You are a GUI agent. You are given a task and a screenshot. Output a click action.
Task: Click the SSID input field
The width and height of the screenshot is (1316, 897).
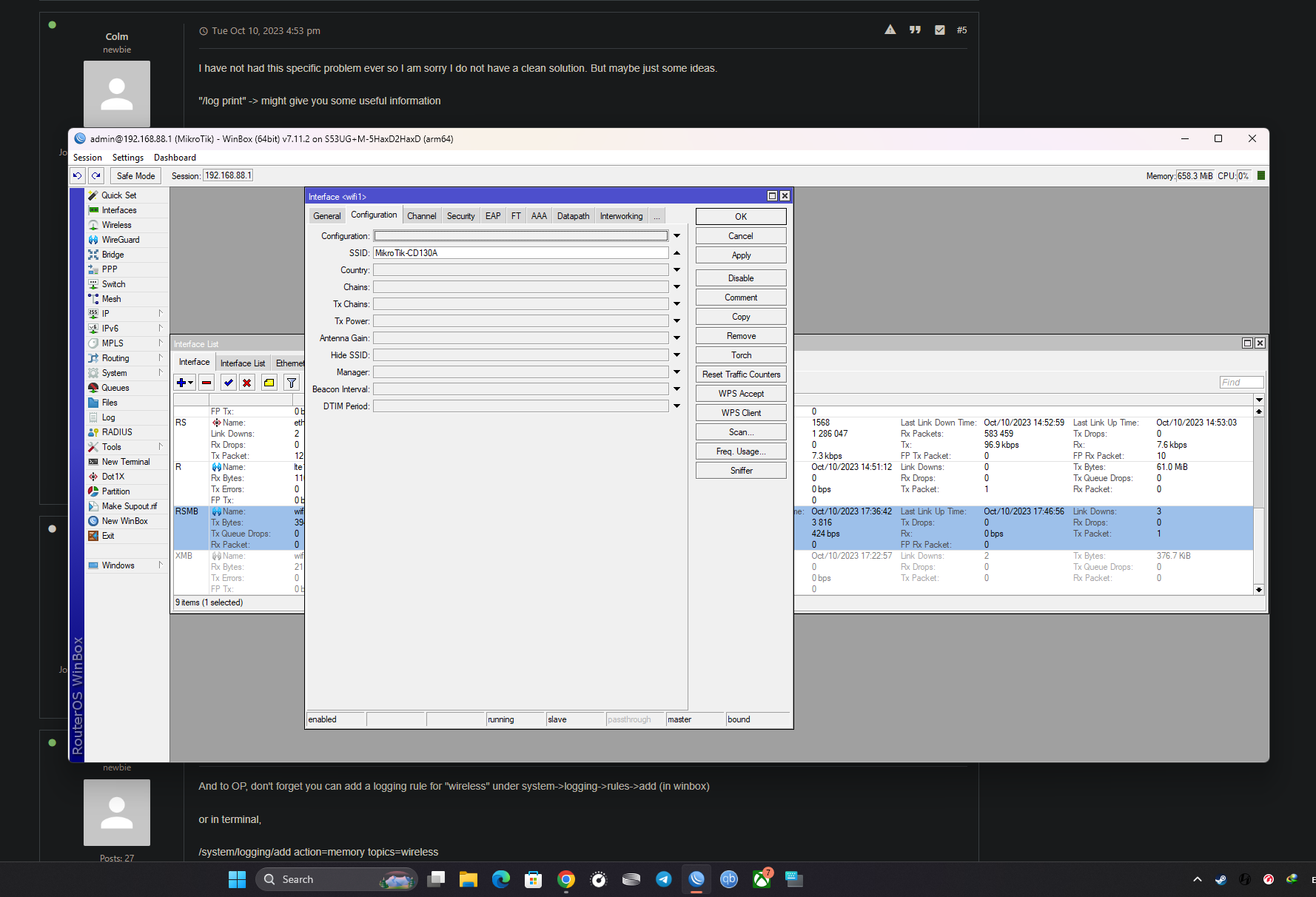tap(520, 253)
